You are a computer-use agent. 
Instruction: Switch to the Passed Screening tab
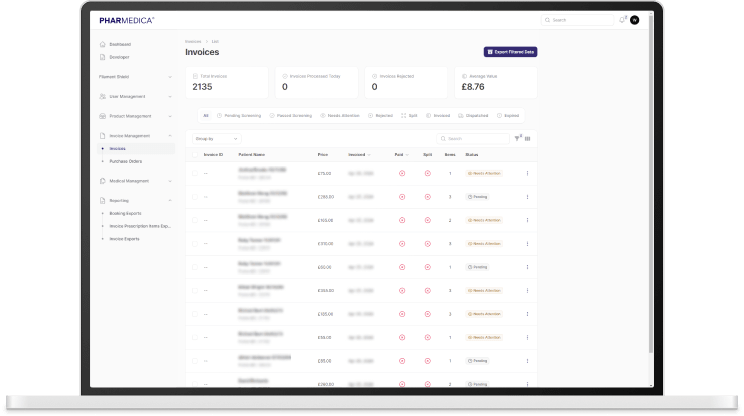291,116
